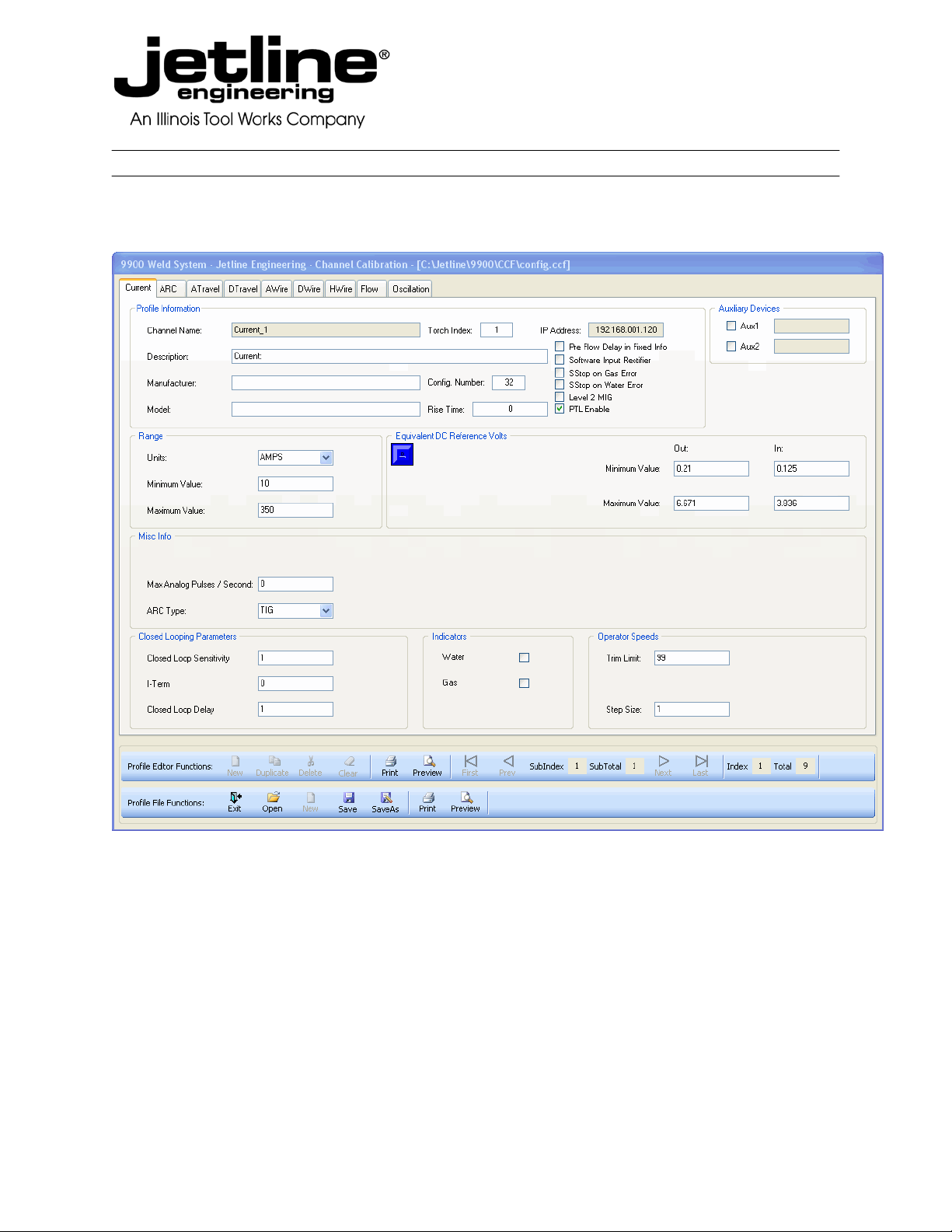Click the Exit icon
Image resolution: width=952 pixels, height=1232 pixels.
click(235, 798)
